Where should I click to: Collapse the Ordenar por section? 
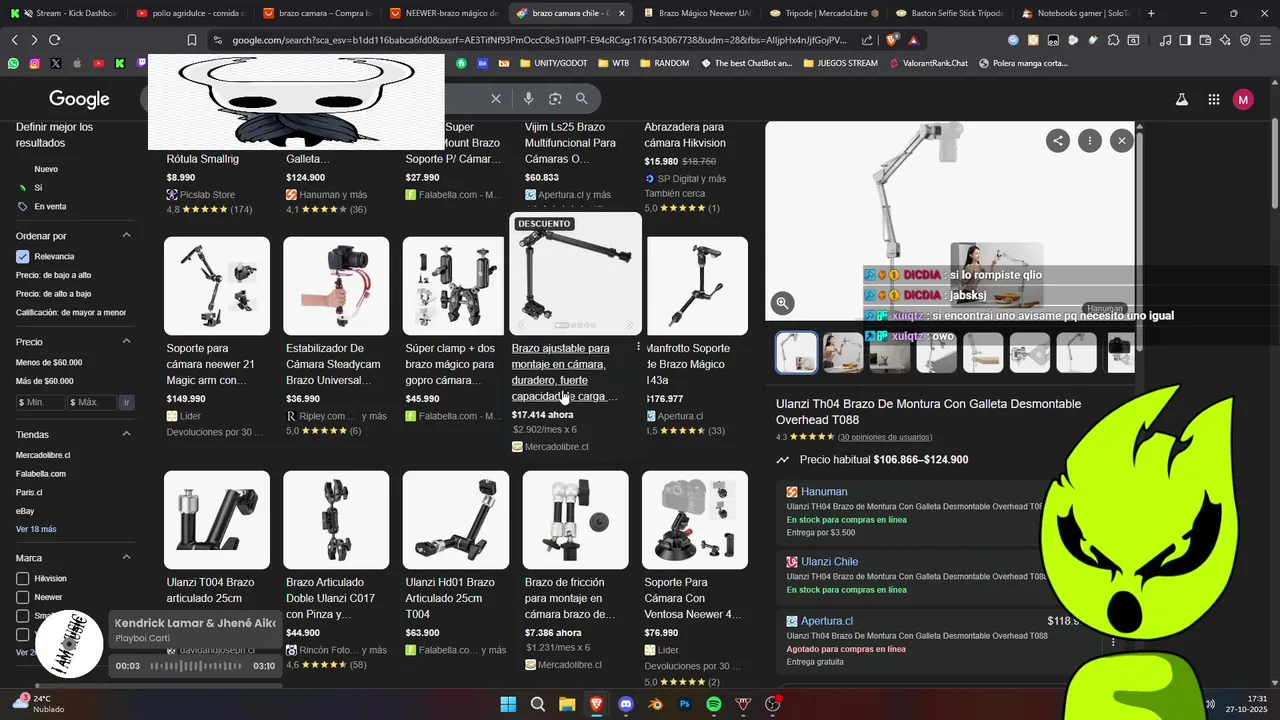pos(126,236)
